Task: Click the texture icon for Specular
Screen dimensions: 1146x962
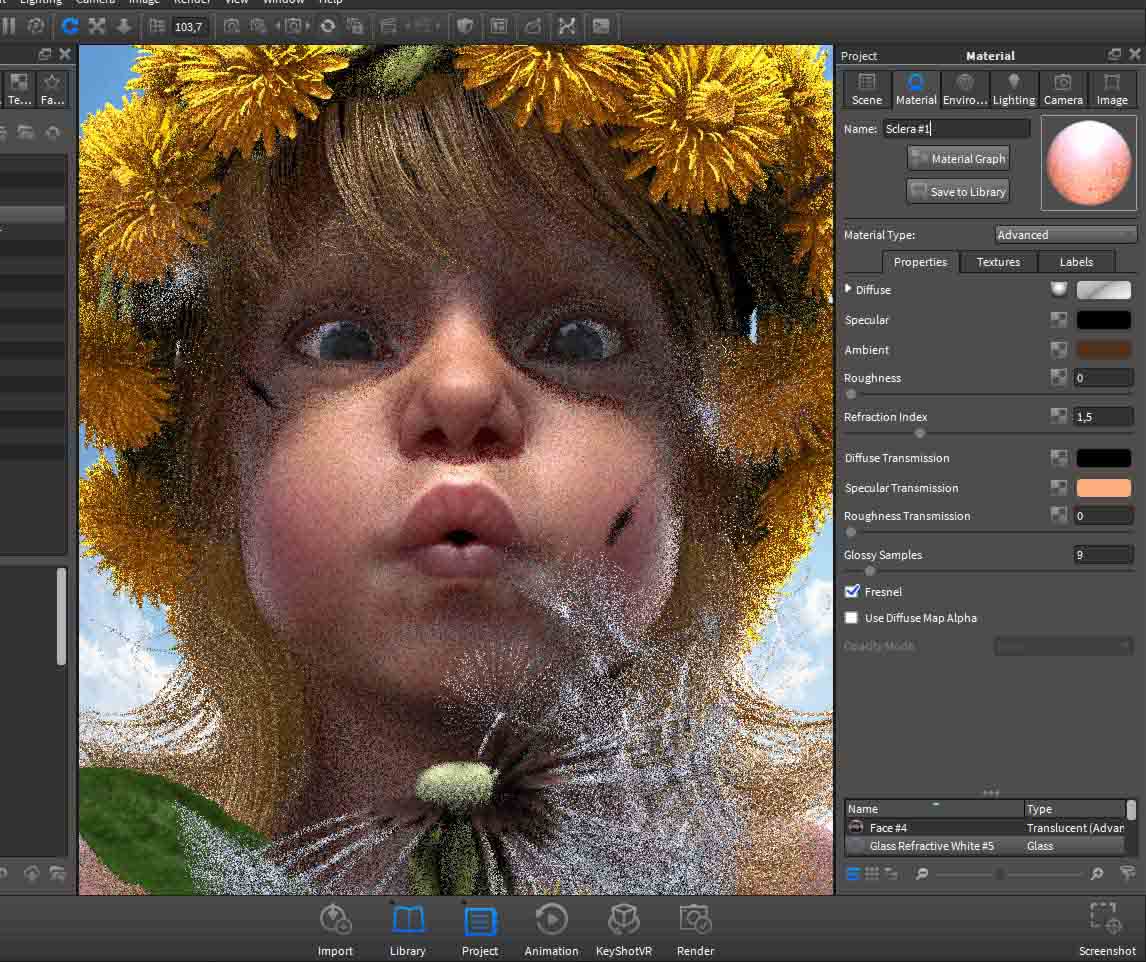Action: pyautogui.click(x=1058, y=319)
